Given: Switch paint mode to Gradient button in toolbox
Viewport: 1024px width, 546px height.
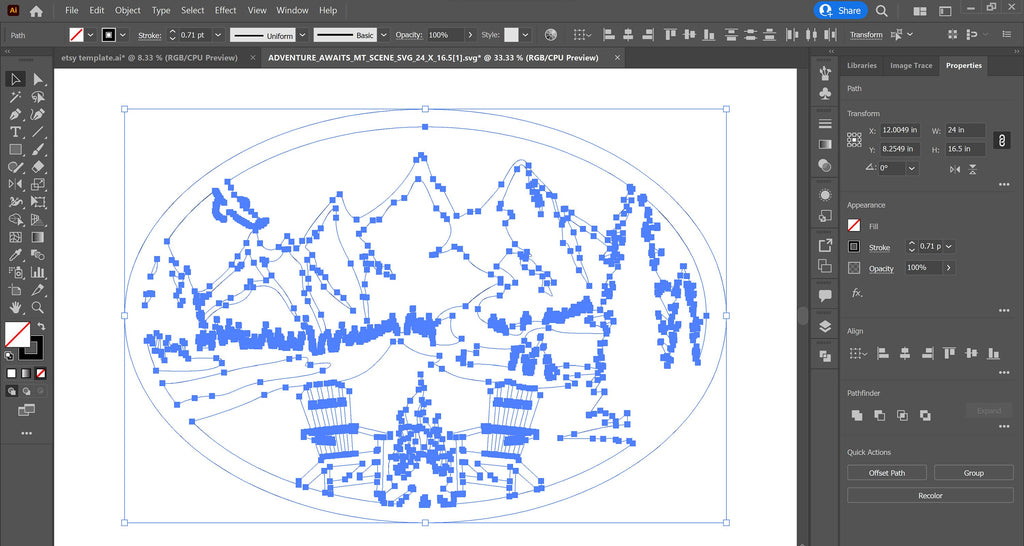Looking at the screenshot, I should pos(26,374).
